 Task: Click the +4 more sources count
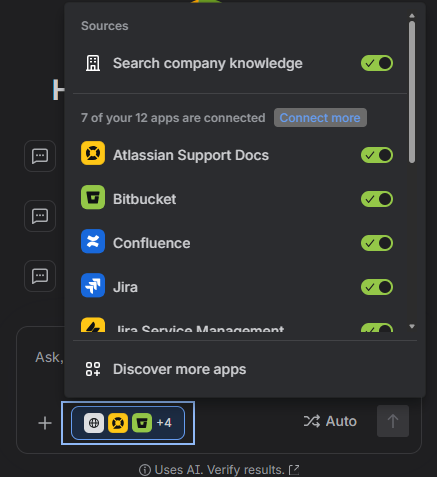(164, 423)
